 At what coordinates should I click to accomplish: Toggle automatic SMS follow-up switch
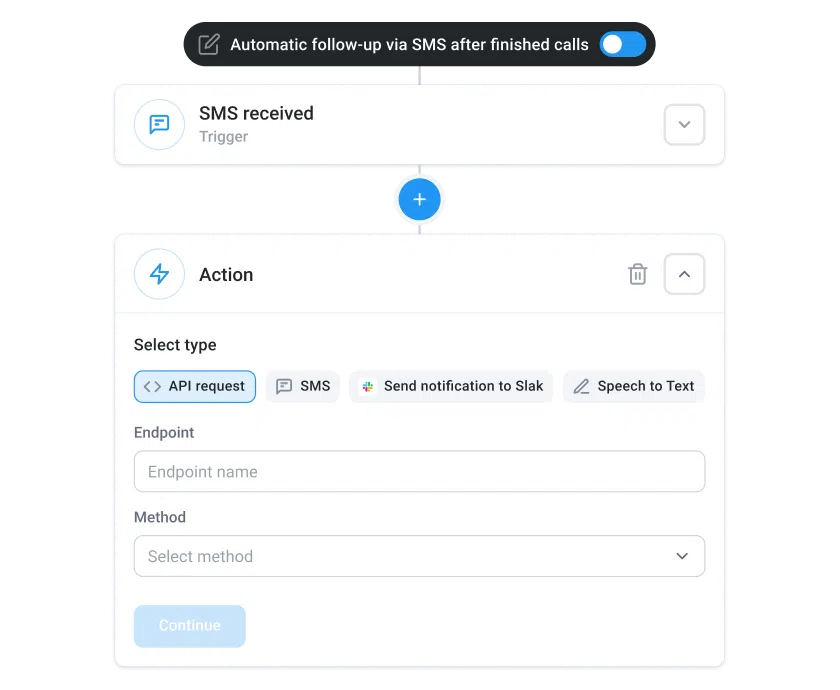[x=622, y=44]
